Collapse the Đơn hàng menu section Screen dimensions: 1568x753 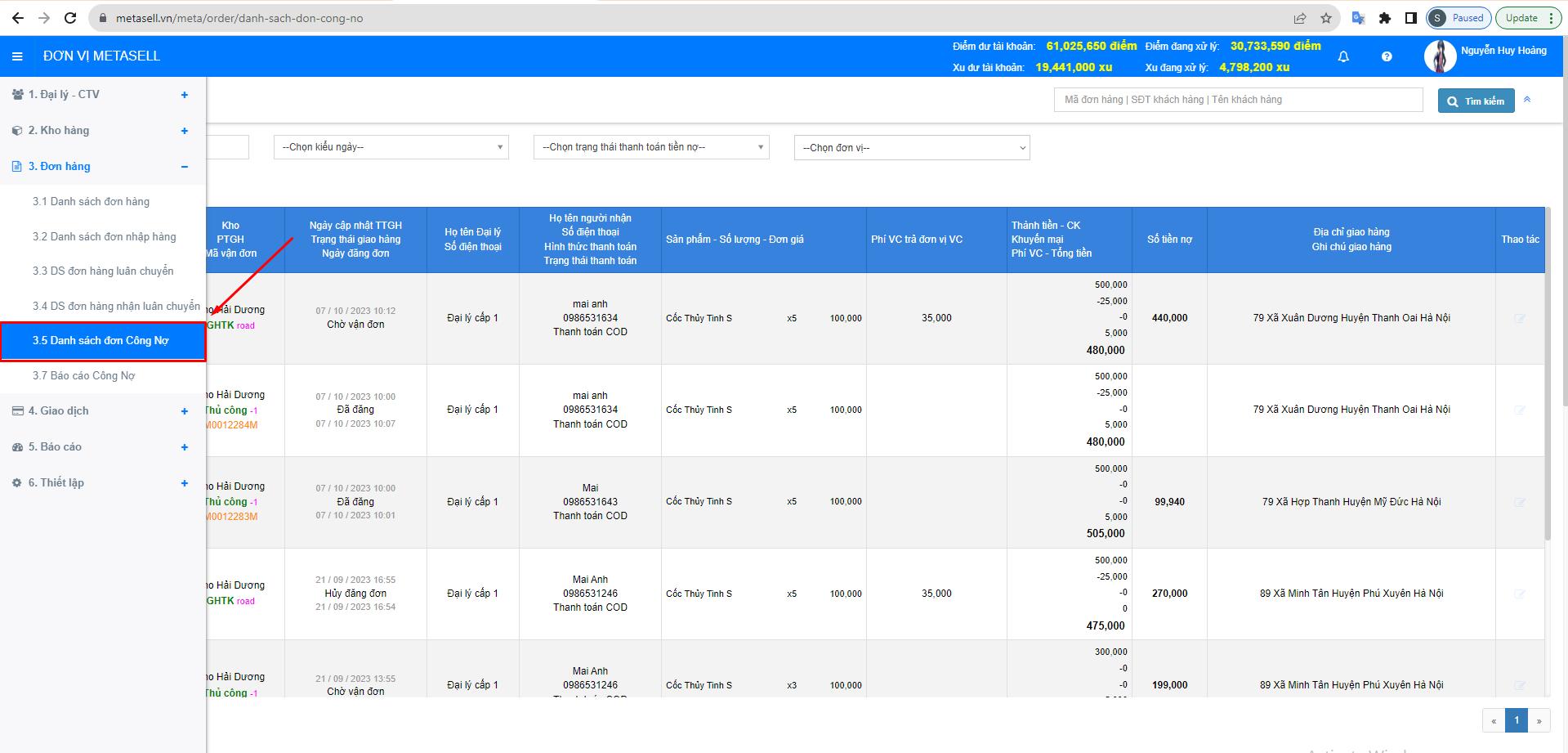click(185, 167)
